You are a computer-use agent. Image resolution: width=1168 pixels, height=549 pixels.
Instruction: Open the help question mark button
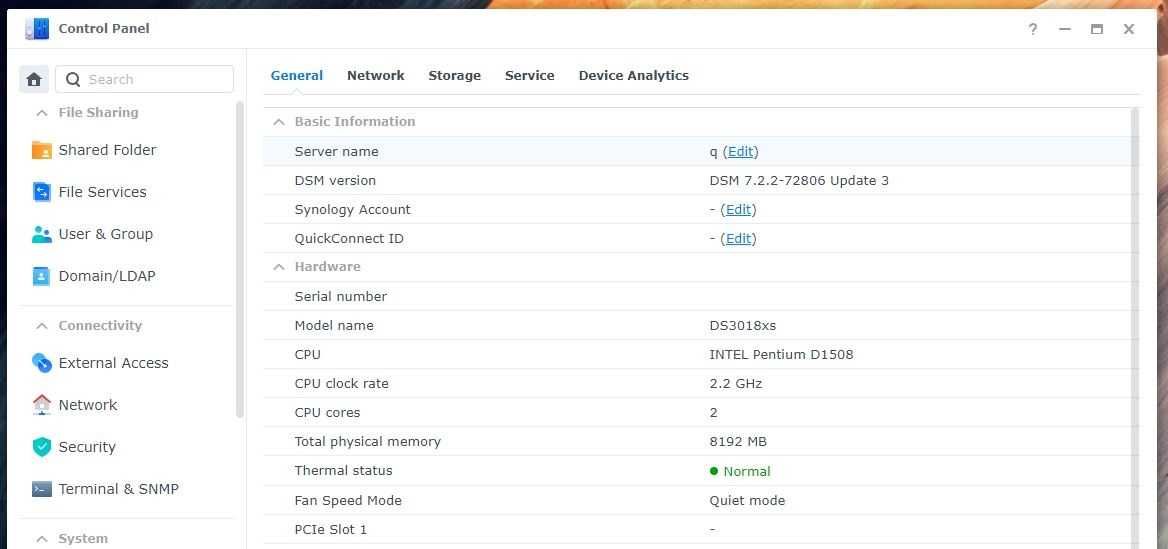pos(1032,29)
